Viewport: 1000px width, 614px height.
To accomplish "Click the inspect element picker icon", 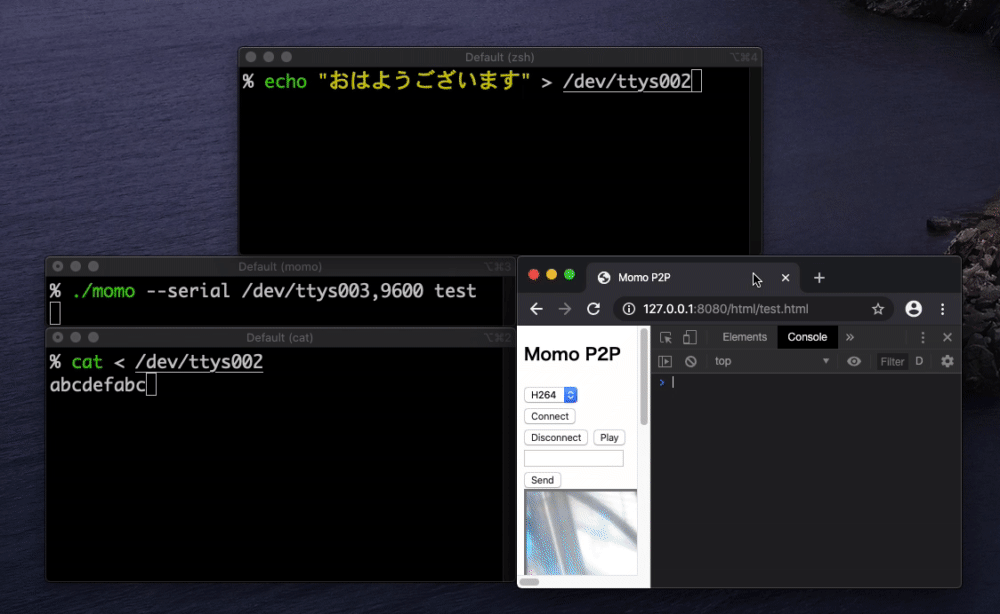I will [666, 337].
